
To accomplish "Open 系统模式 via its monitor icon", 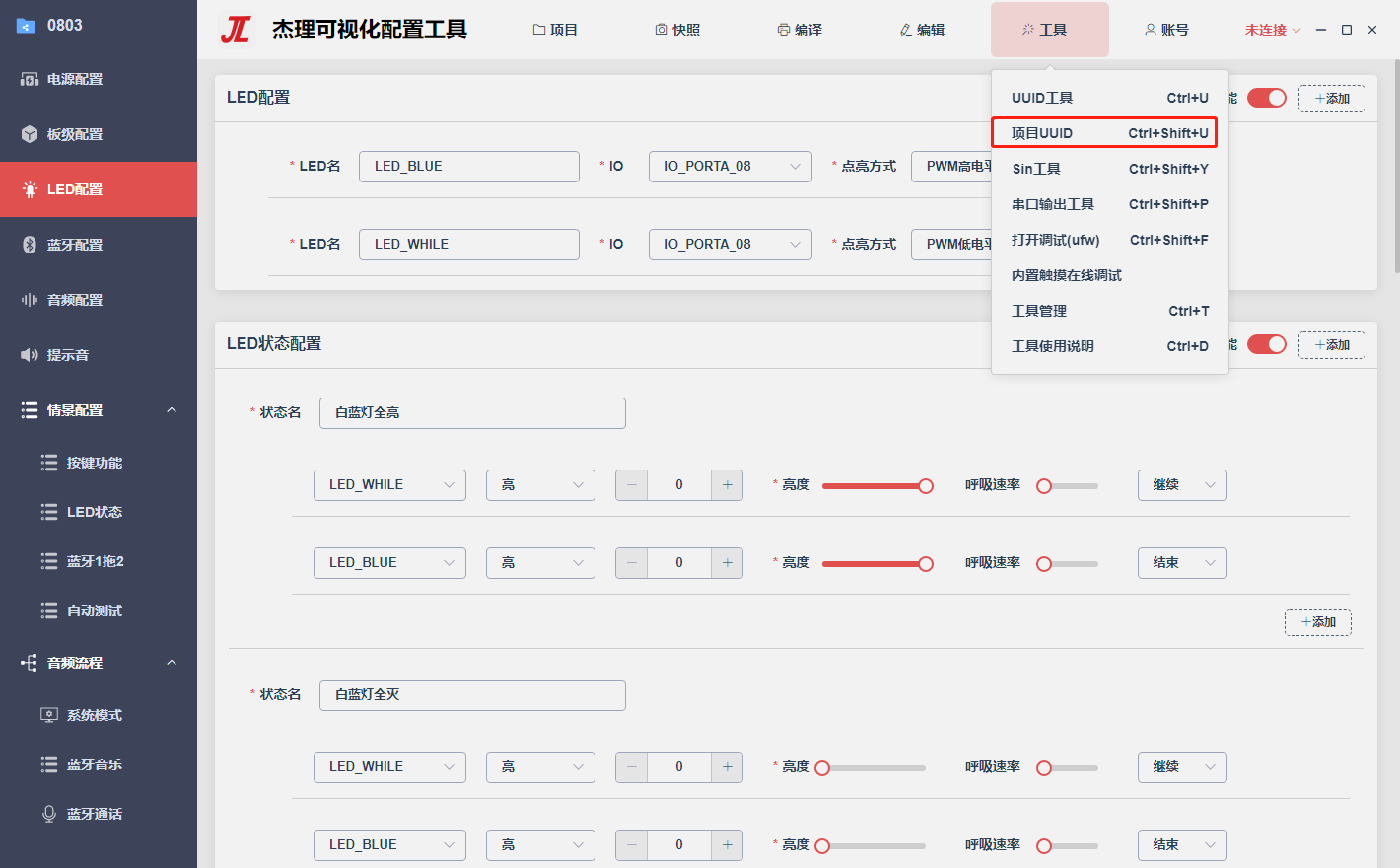I will [x=49, y=715].
